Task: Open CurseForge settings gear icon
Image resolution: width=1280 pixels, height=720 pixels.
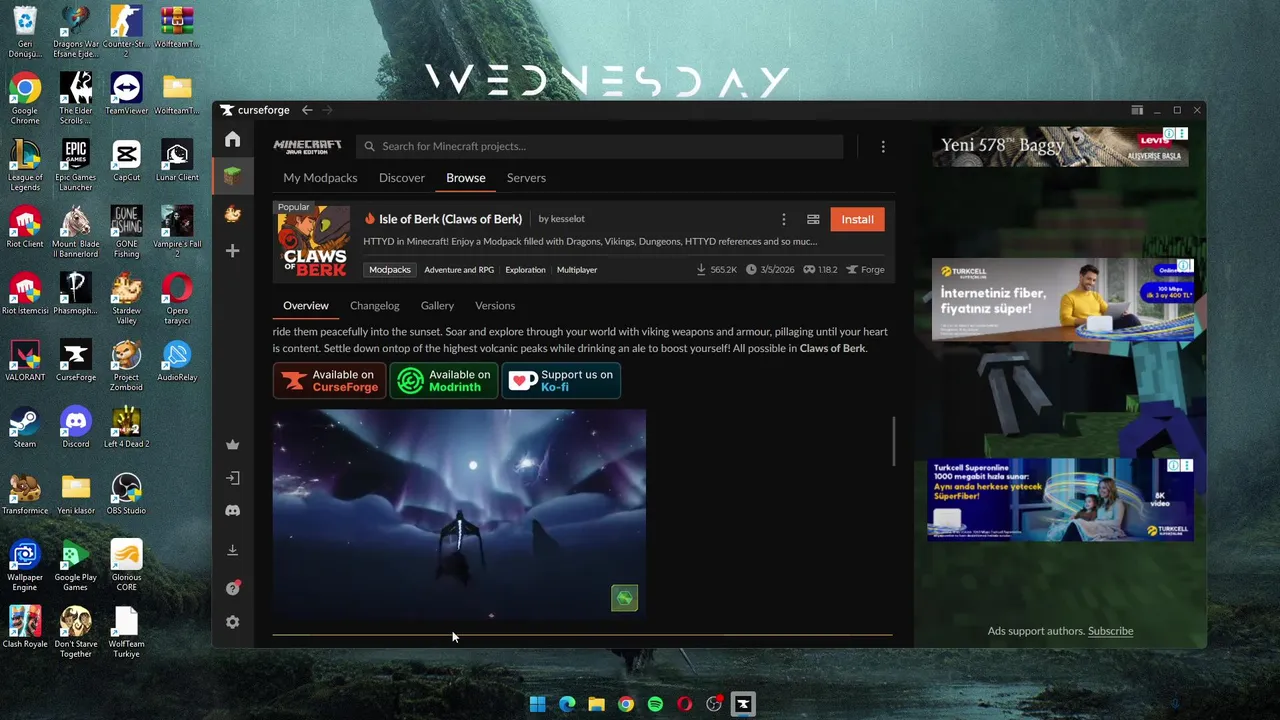Action: [232, 622]
